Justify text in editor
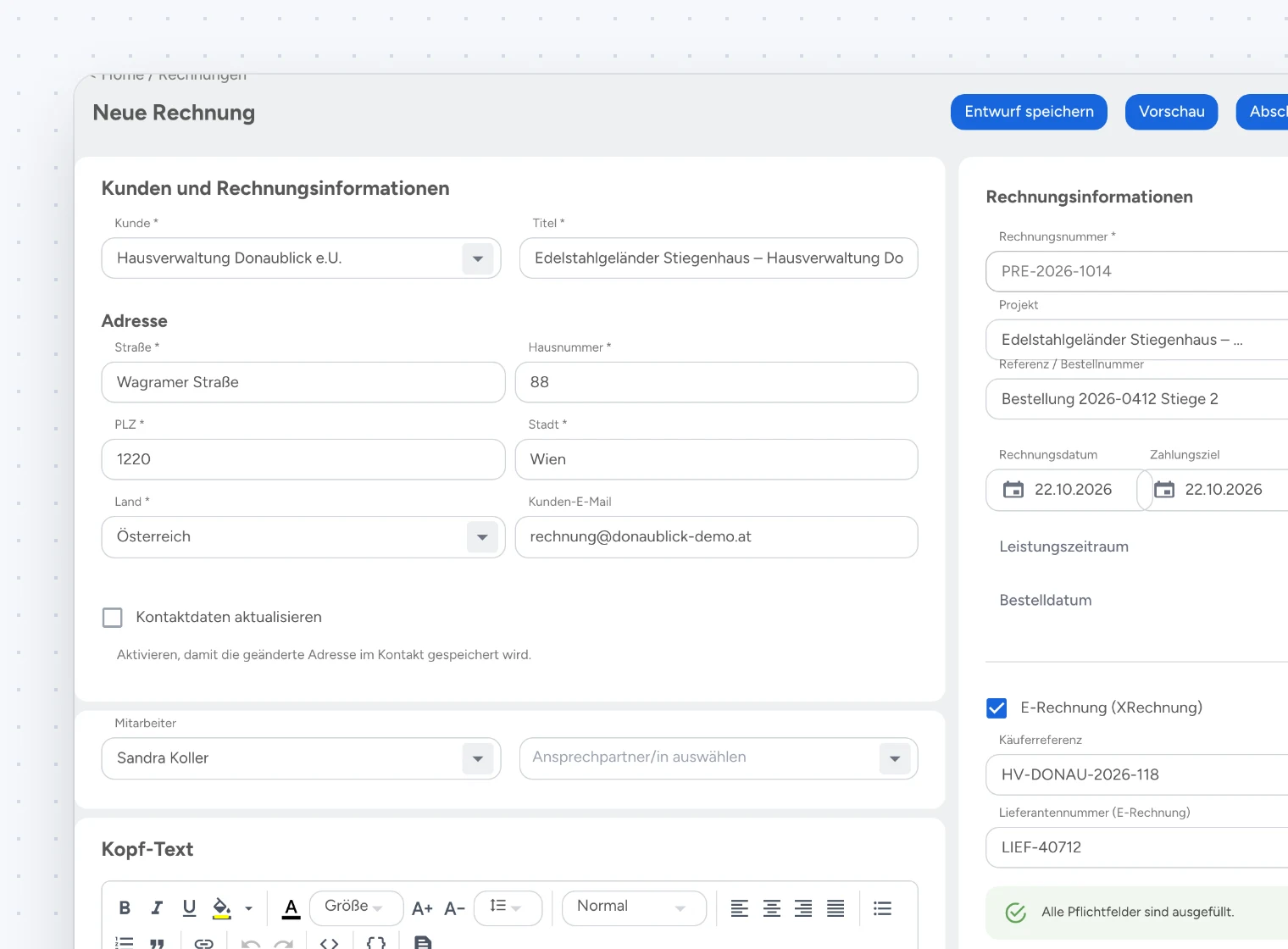Screen dimensions: 1288x949 pyautogui.click(x=836, y=908)
